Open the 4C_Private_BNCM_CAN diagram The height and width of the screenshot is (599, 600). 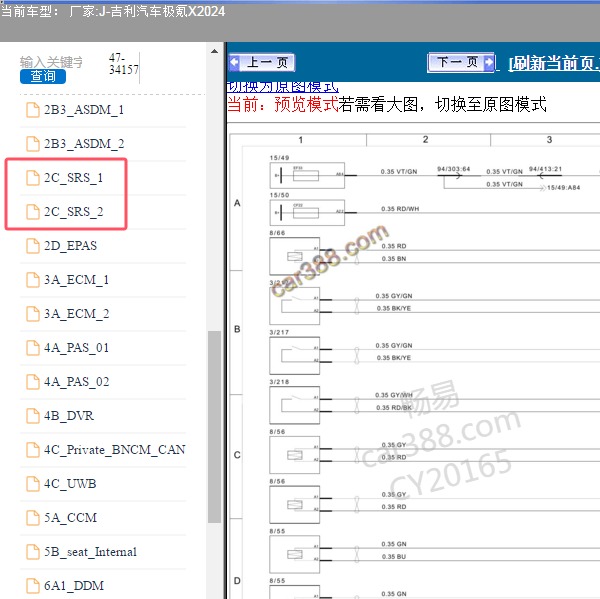114,450
